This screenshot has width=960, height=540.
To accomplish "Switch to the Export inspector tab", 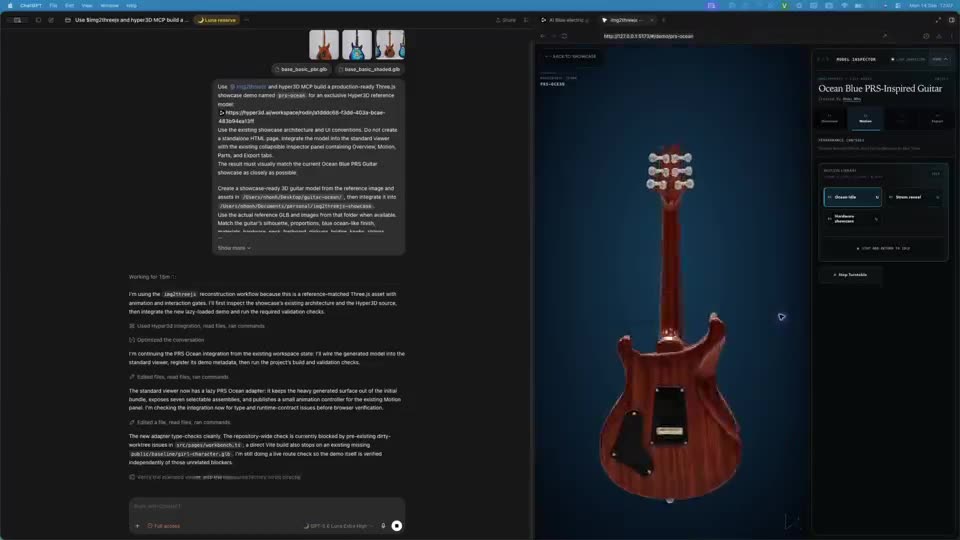I will point(937,119).
